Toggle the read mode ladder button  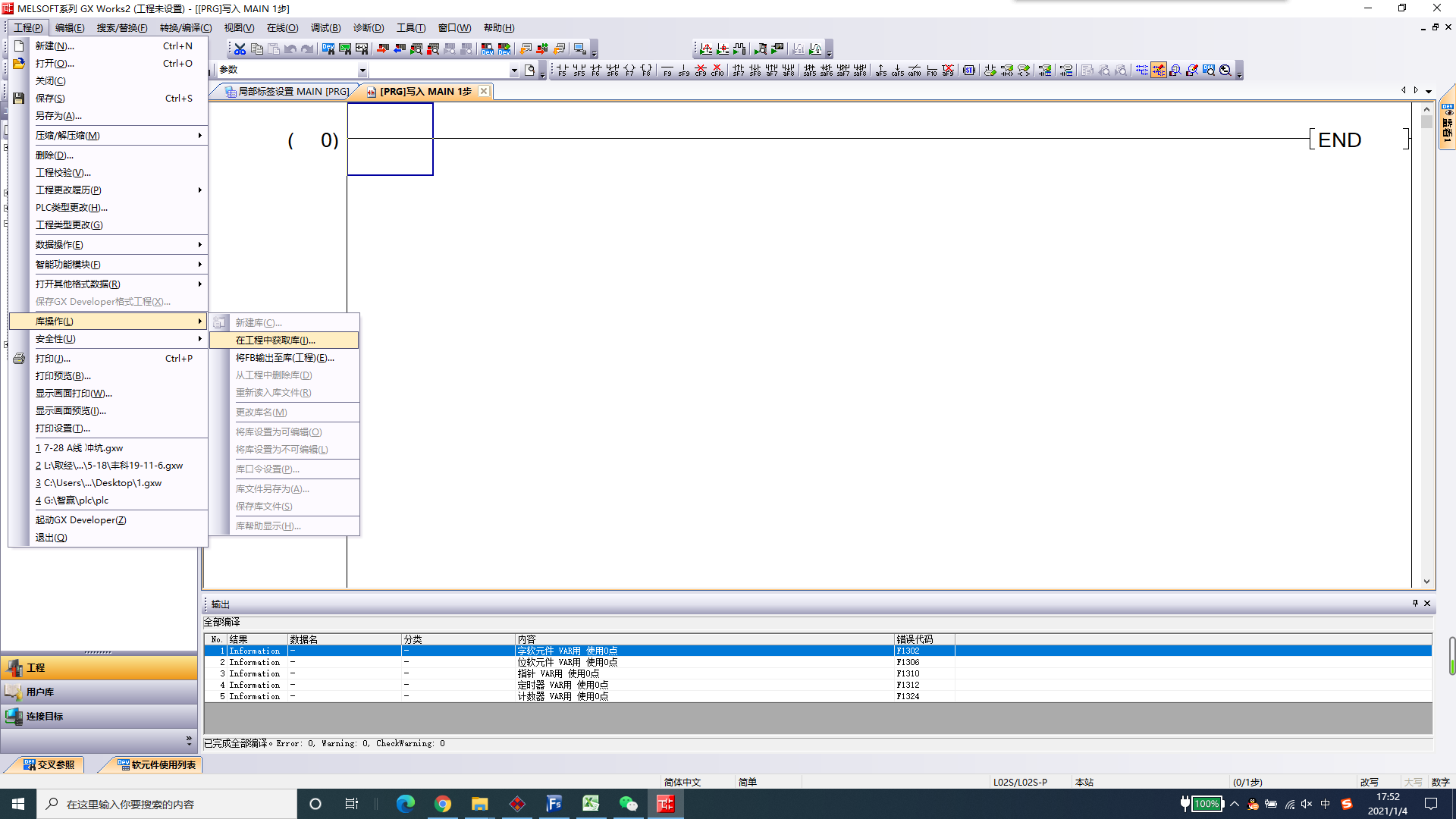1141,71
